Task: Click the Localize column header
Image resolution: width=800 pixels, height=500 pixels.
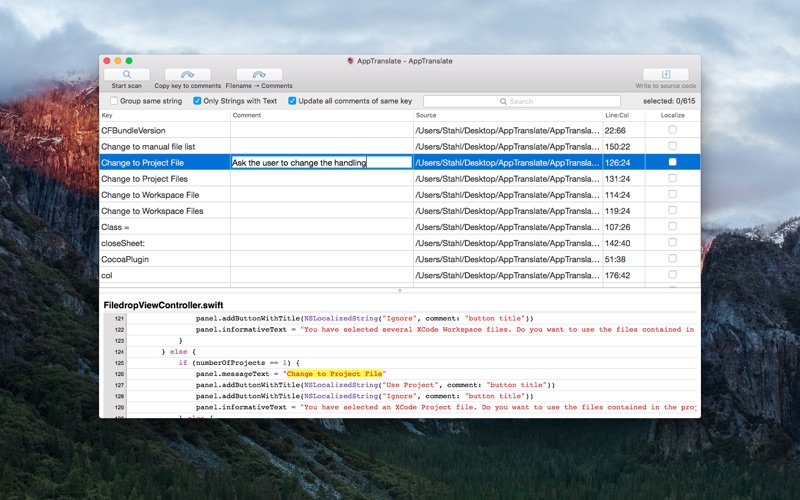Action: click(x=672, y=115)
